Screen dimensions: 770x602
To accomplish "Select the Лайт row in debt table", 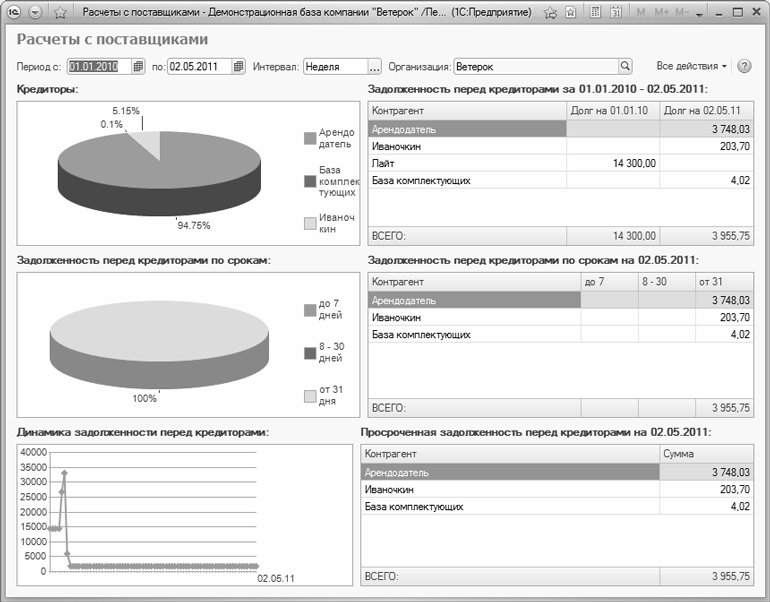I will pyautogui.click(x=561, y=164).
